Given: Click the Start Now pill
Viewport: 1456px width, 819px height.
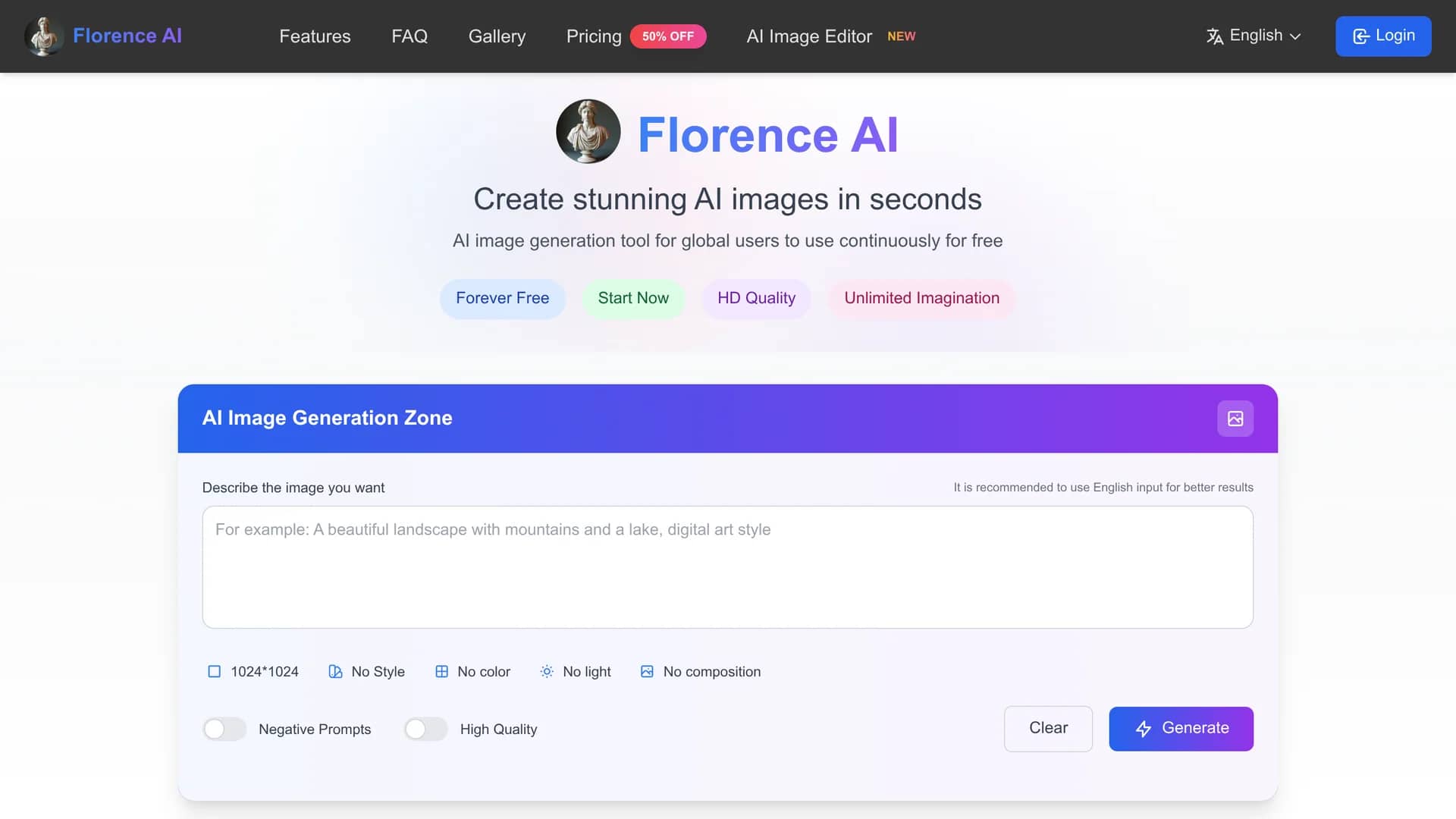Looking at the screenshot, I should click(633, 299).
